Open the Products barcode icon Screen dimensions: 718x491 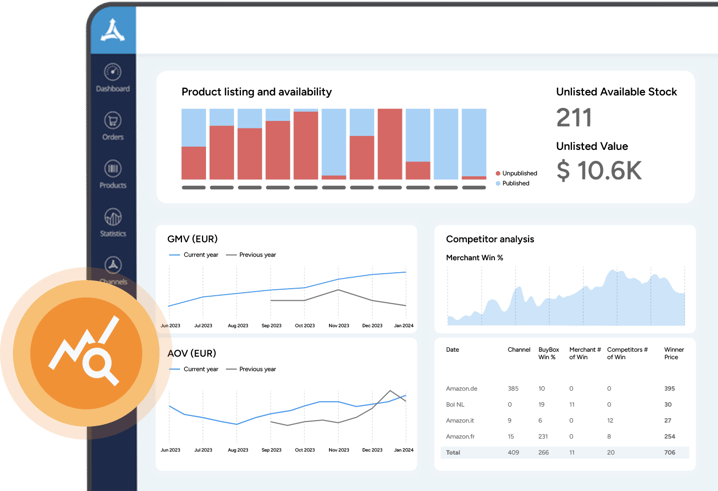113,169
